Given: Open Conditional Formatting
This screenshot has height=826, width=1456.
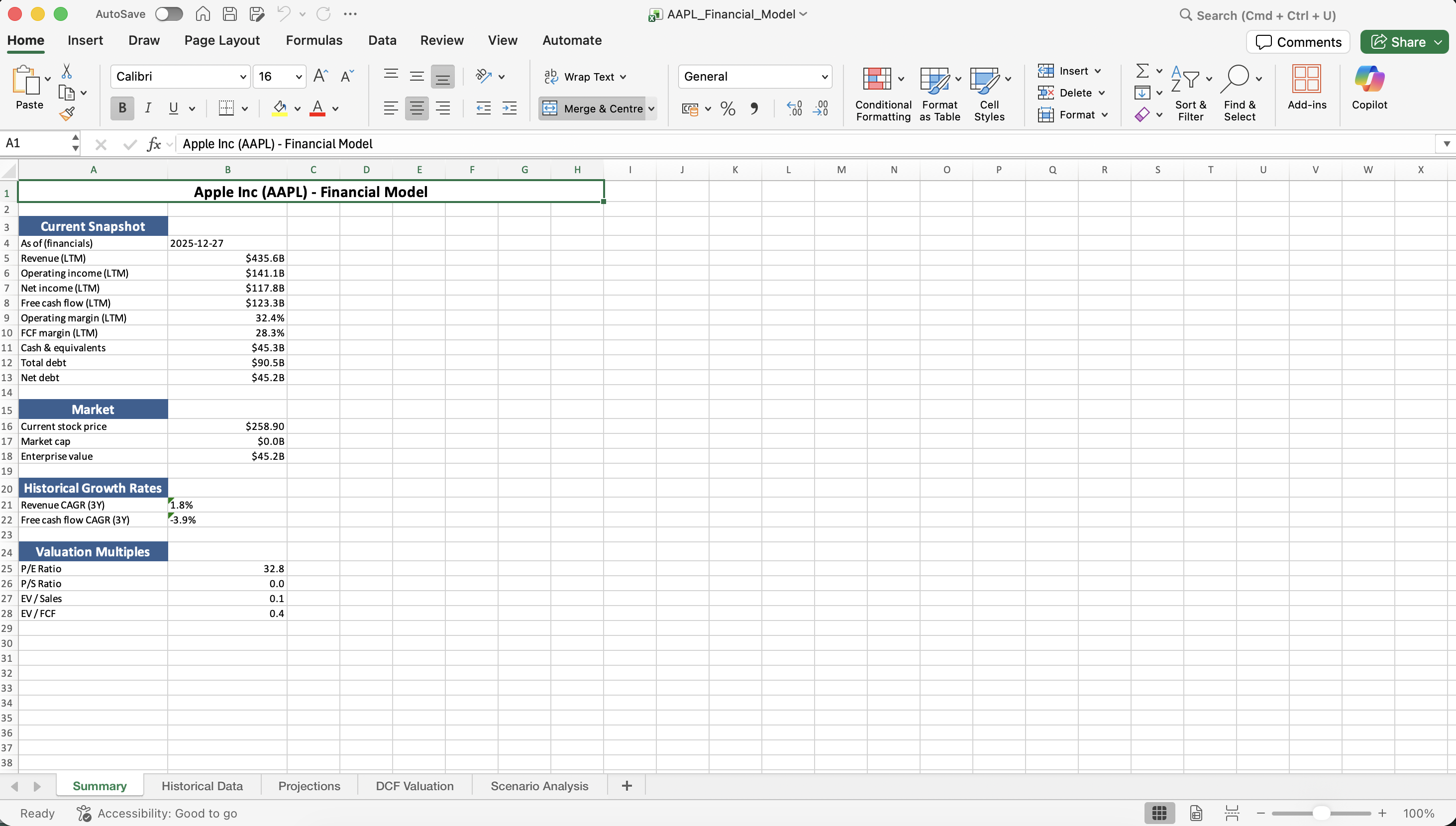Looking at the screenshot, I should (883, 94).
